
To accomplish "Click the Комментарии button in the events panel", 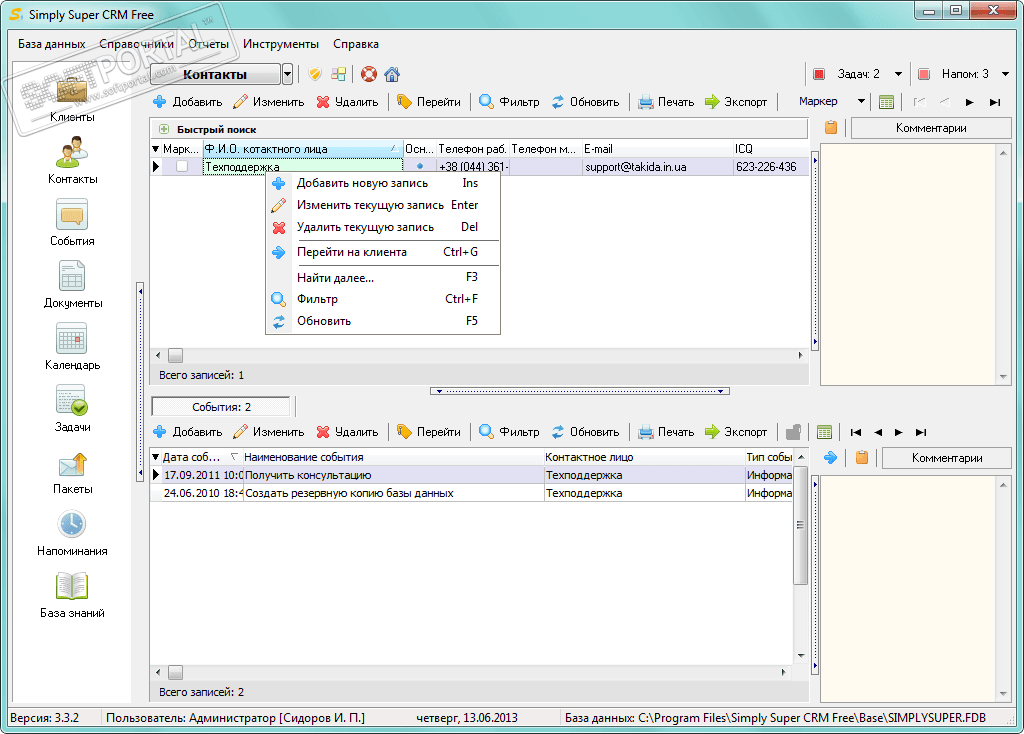I will (947, 458).
